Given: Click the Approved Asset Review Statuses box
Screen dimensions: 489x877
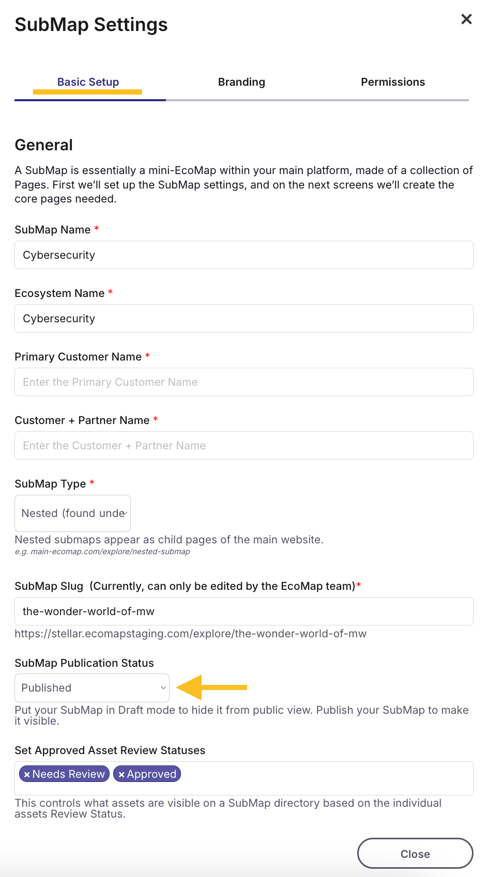Looking at the screenshot, I should coord(244,778).
